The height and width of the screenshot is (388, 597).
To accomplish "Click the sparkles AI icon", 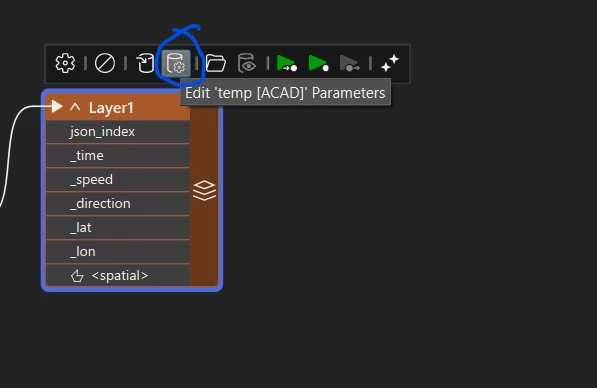I will 390,63.
